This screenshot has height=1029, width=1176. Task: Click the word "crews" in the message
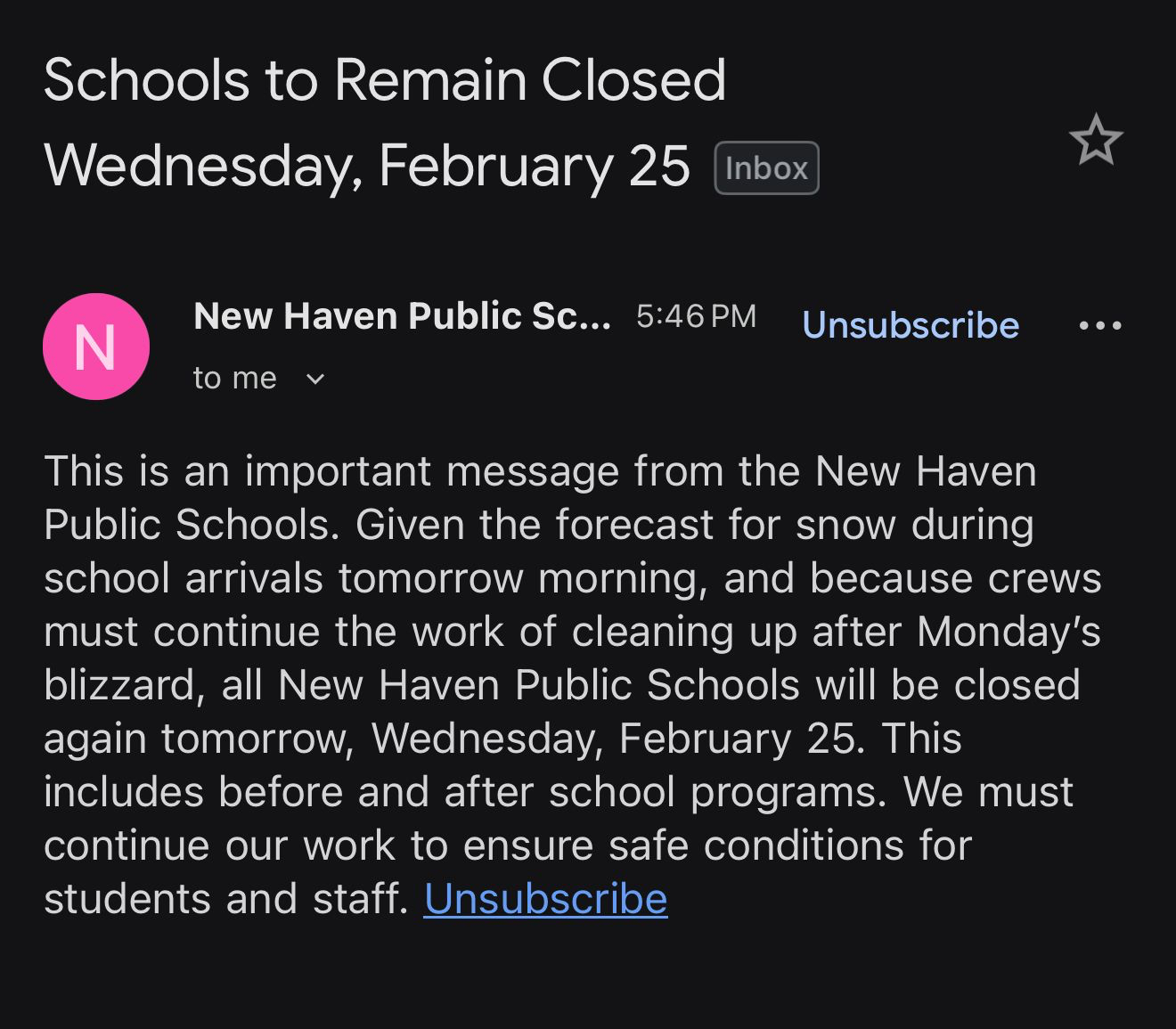click(x=1044, y=578)
